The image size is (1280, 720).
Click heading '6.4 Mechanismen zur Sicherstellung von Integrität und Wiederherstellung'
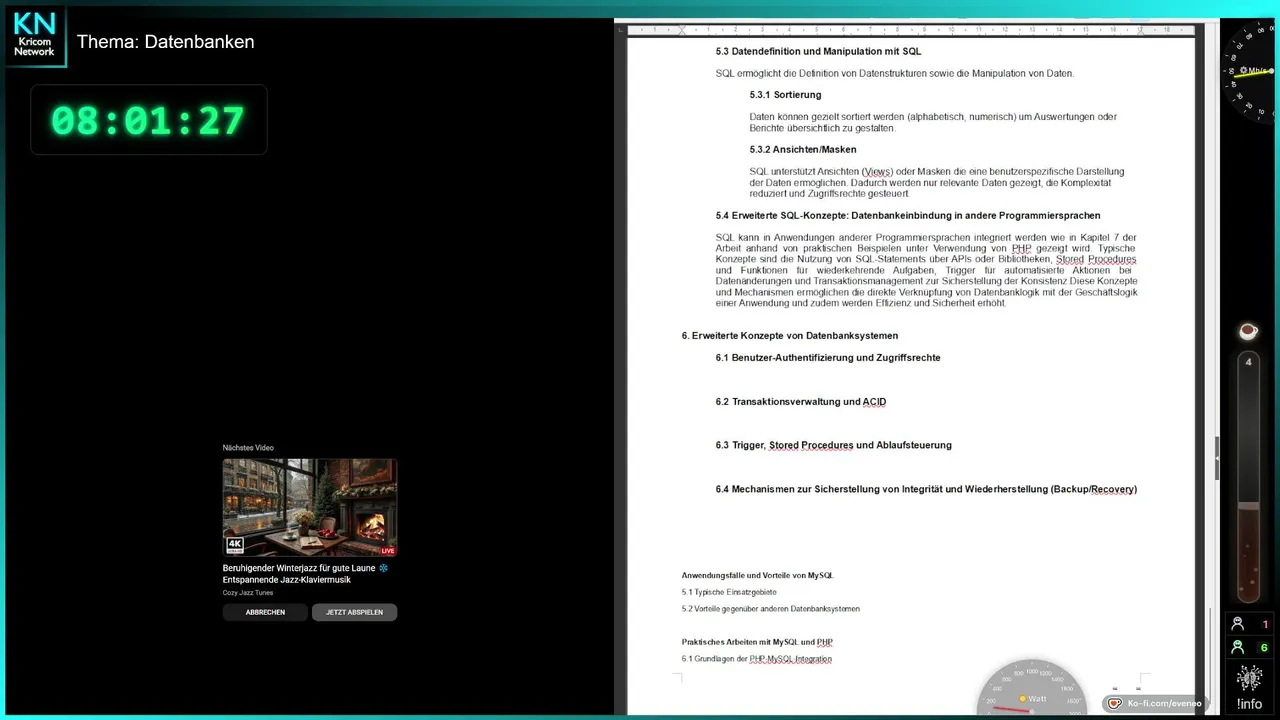coord(926,490)
